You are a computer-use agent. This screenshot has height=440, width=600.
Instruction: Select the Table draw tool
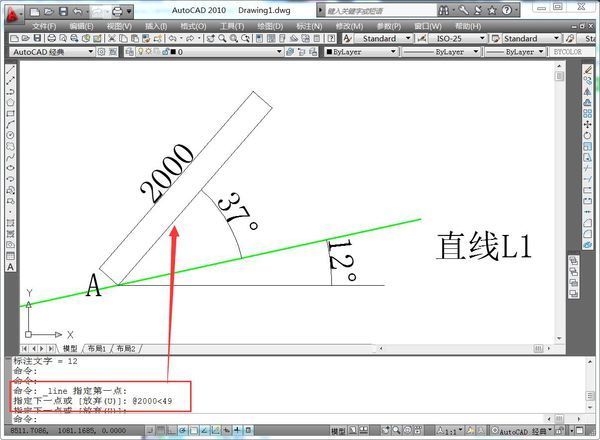coord(10,256)
